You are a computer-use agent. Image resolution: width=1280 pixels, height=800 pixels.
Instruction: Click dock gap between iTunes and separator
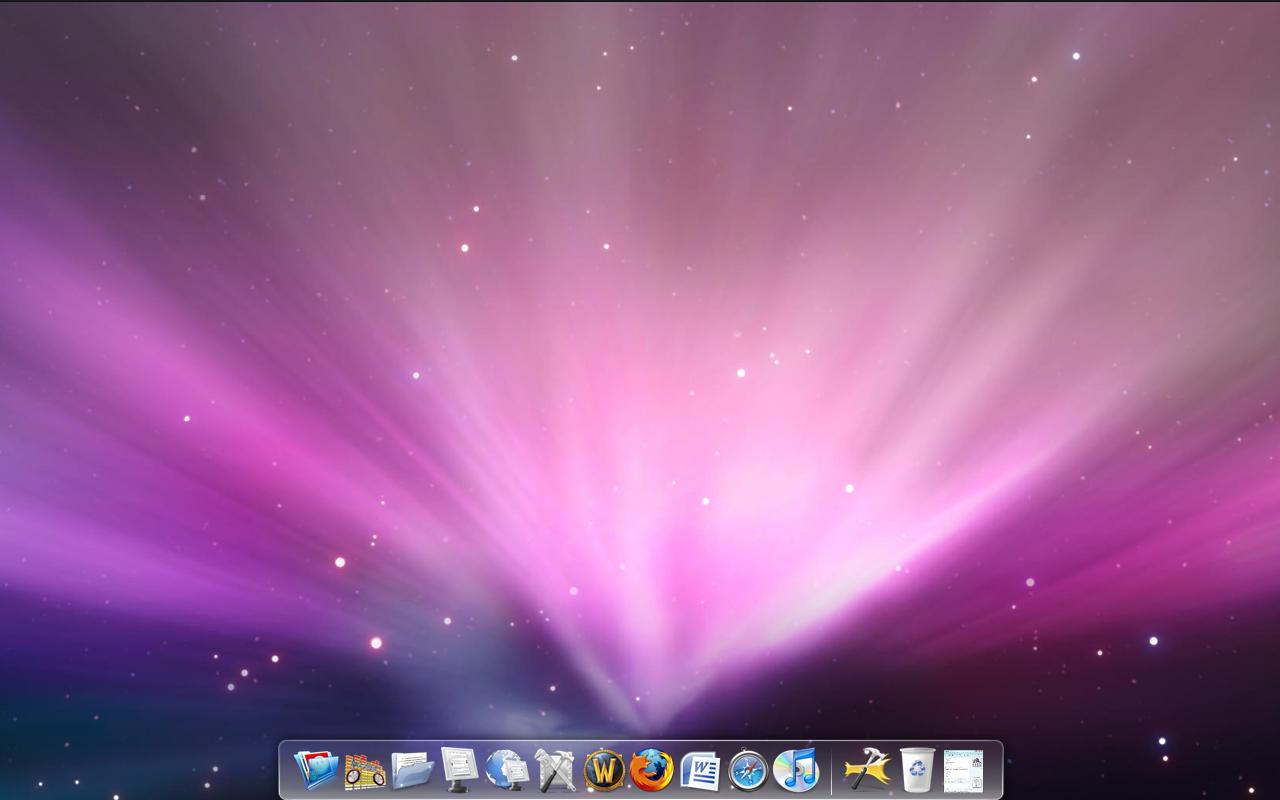[x=824, y=772]
